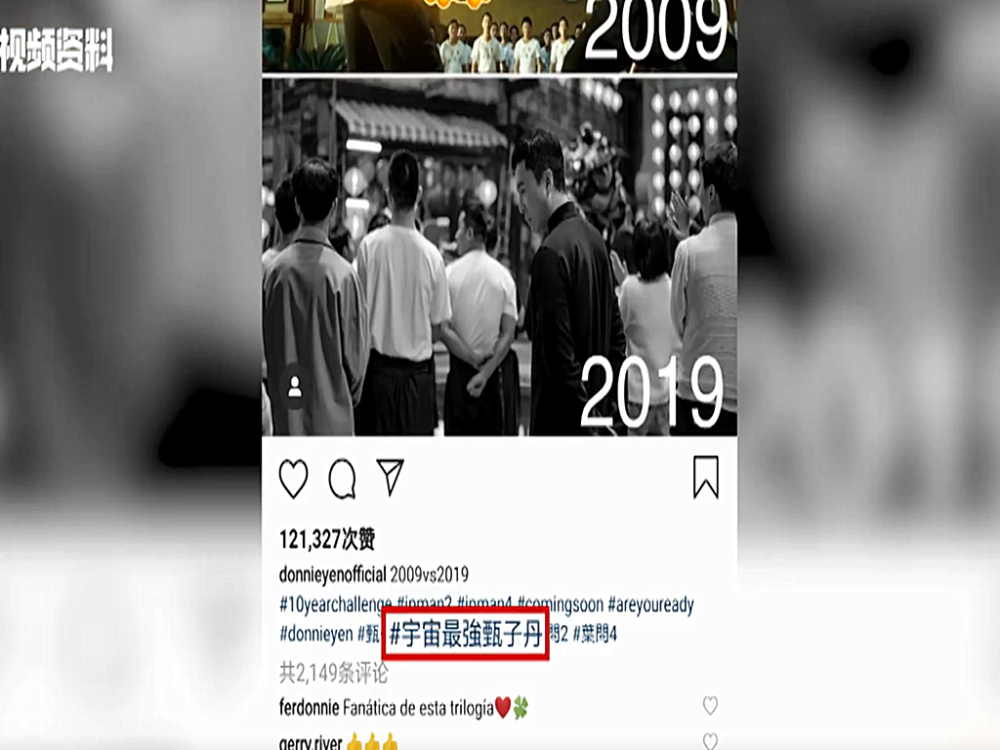Tap highlighted hashtag #宇宙最強甄子丹
This screenshot has width=1000, height=750.
pyautogui.click(x=466, y=635)
